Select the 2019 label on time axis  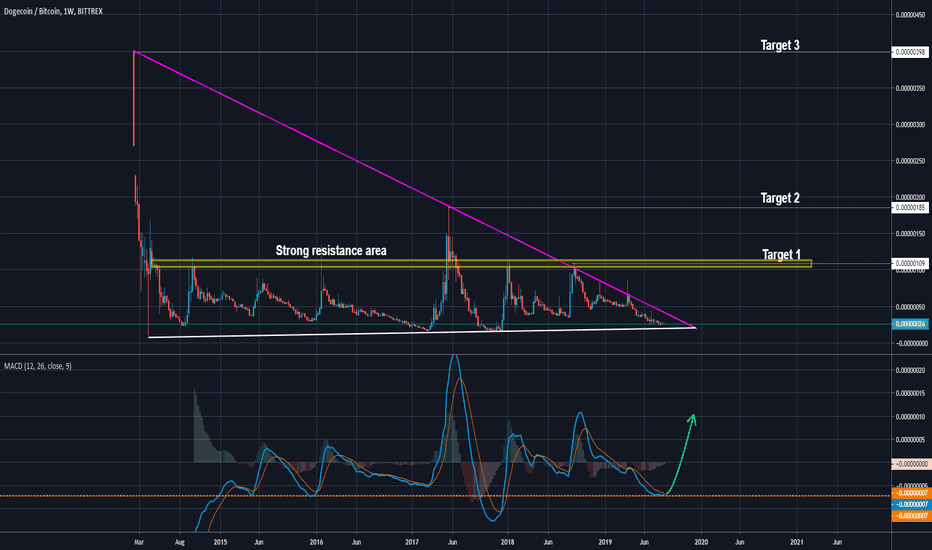point(605,542)
